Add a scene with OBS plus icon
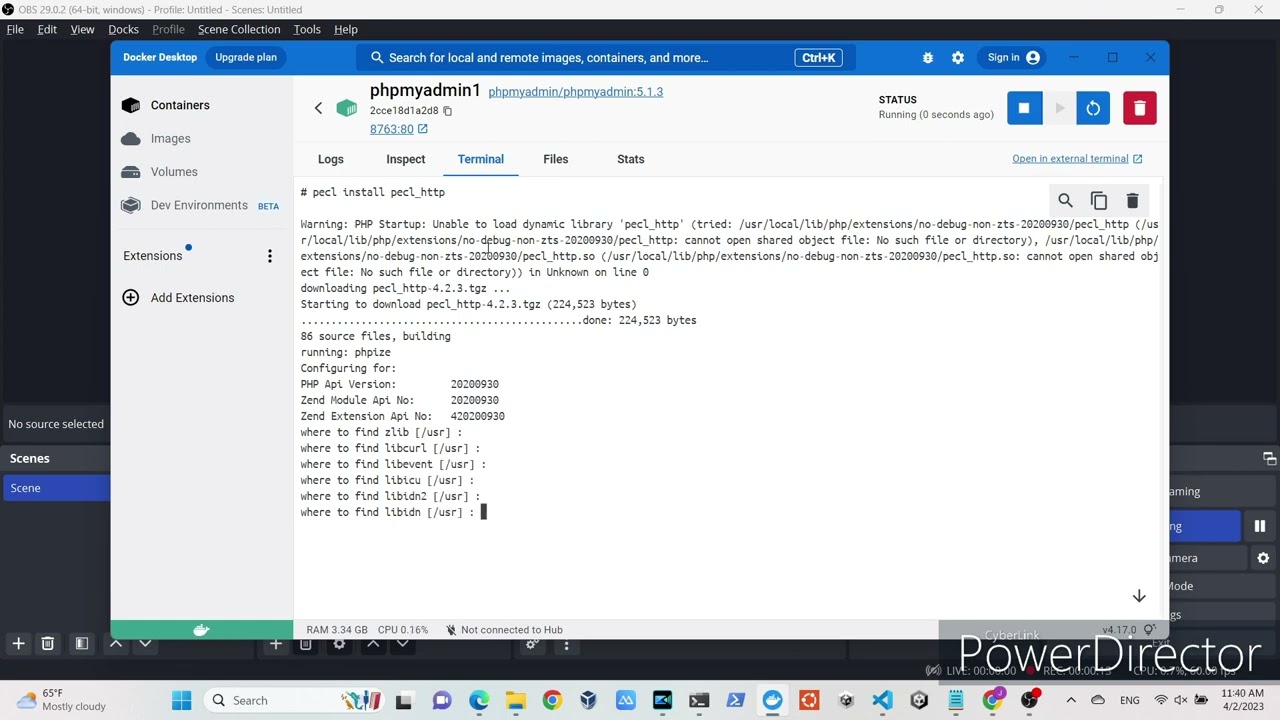Image resolution: width=1280 pixels, height=720 pixels. pyautogui.click(x=18, y=644)
